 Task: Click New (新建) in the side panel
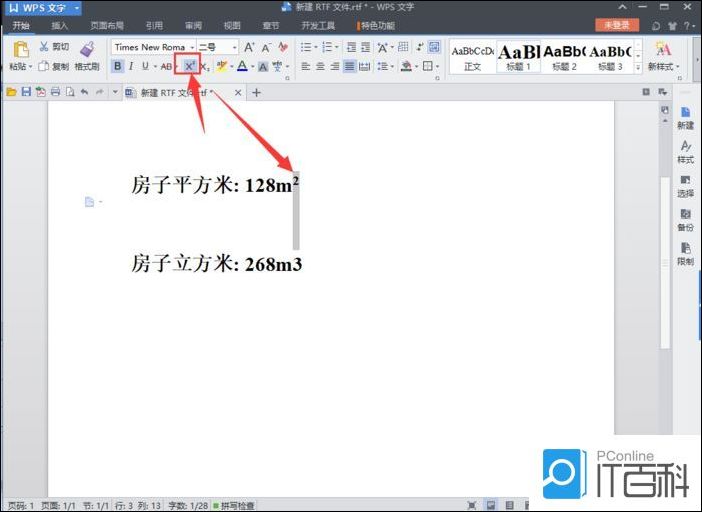pos(685,119)
